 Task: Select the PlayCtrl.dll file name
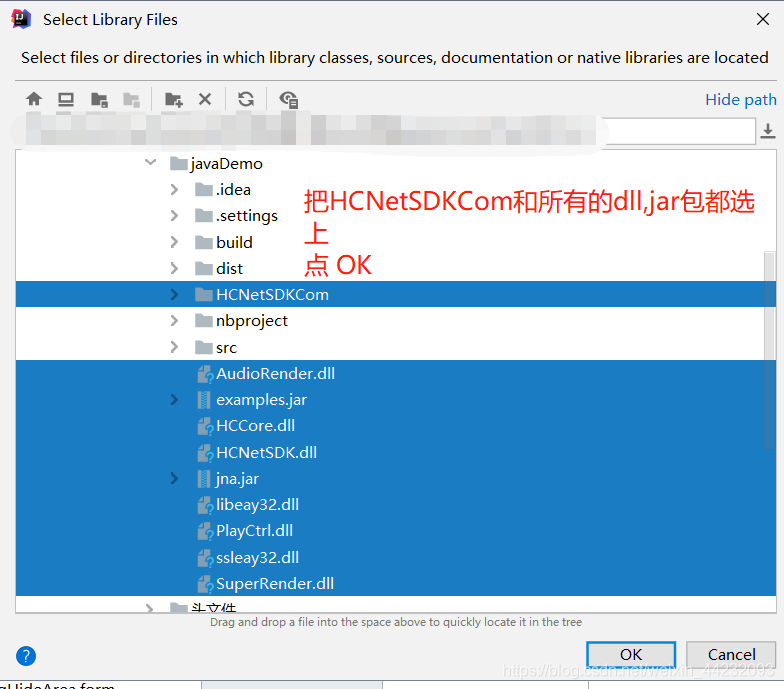pos(254,531)
